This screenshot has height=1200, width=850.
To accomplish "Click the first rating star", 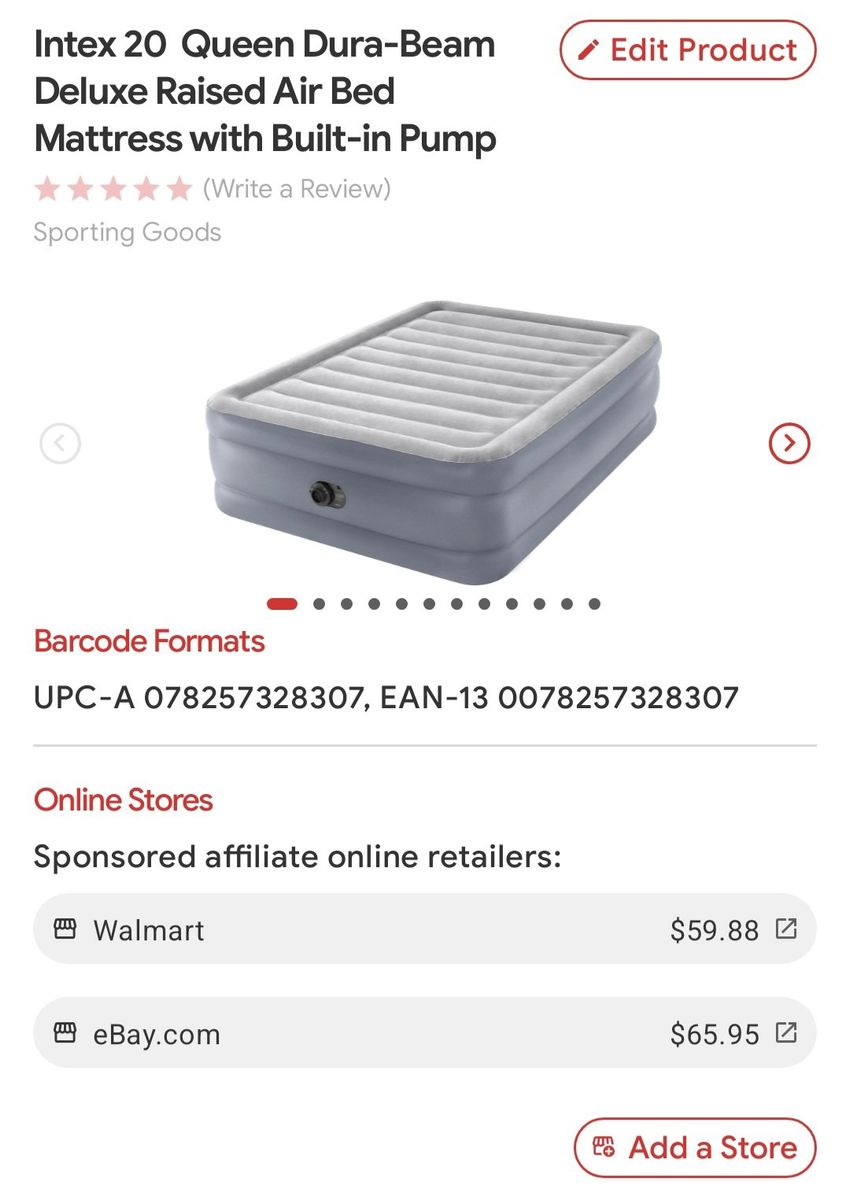I will [x=46, y=188].
